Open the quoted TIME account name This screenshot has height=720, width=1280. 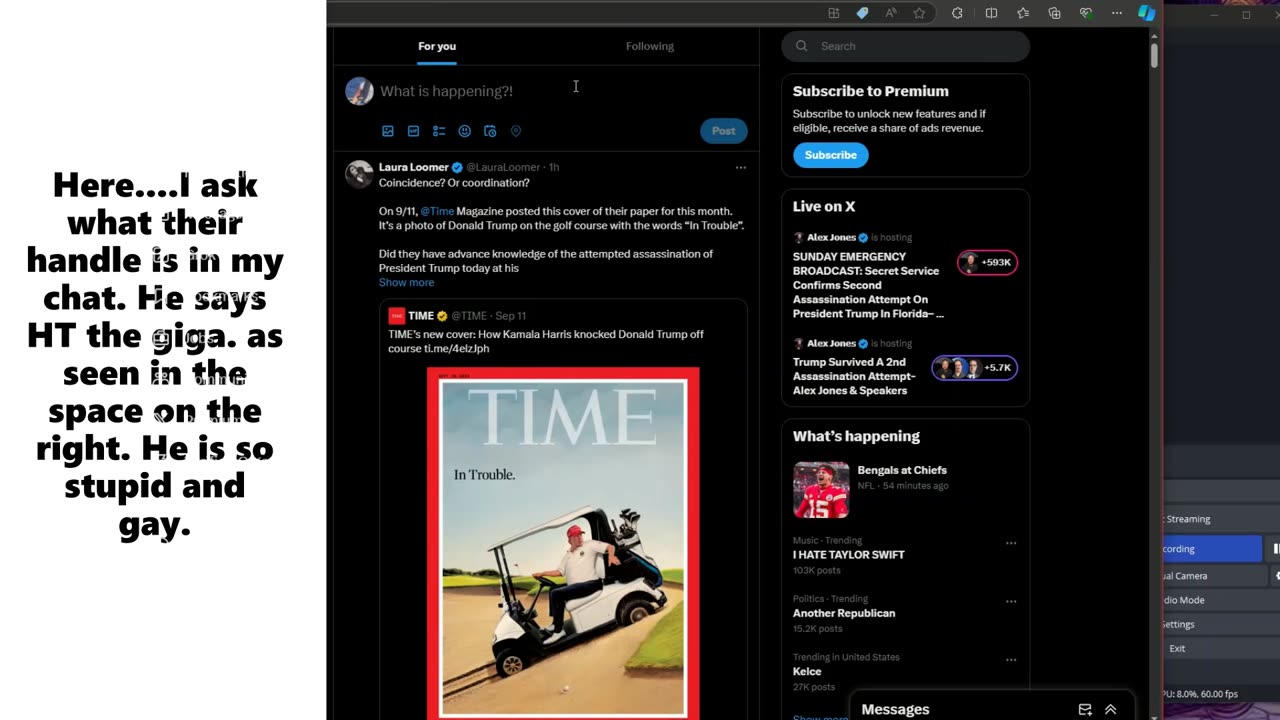click(x=420, y=316)
